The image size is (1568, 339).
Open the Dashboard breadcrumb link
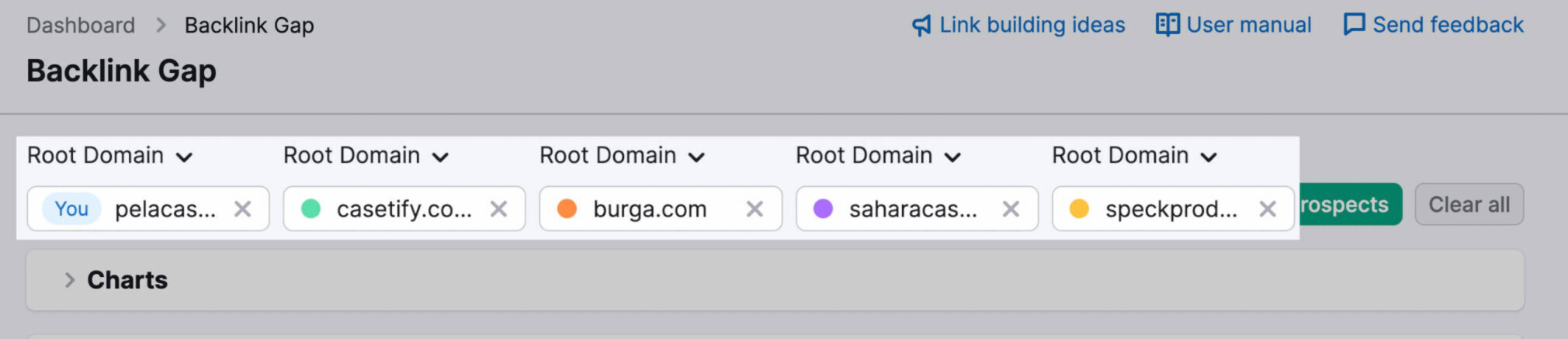click(x=81, y=26)
